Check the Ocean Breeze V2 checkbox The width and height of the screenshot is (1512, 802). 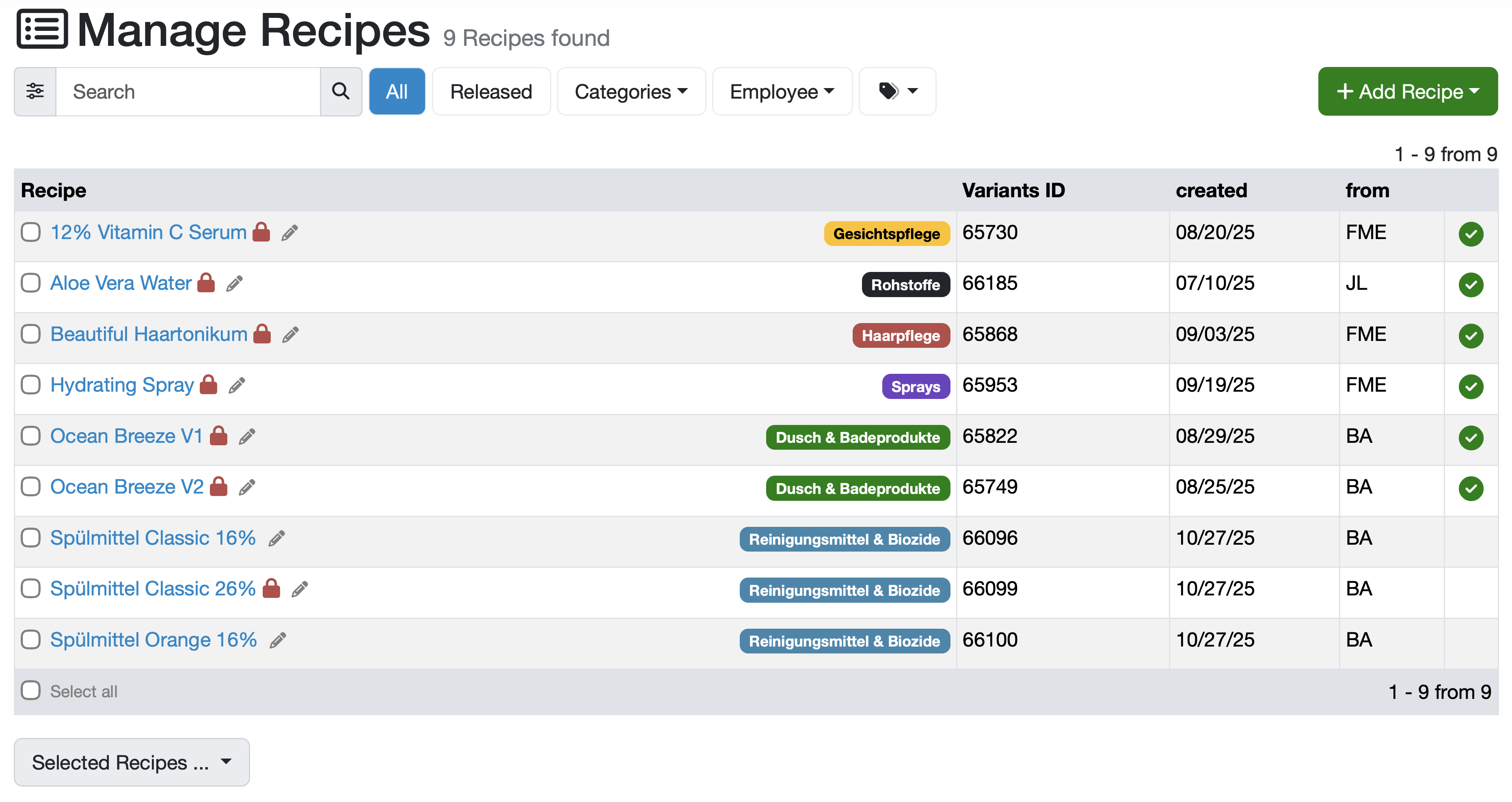click(x=30, y=487)
